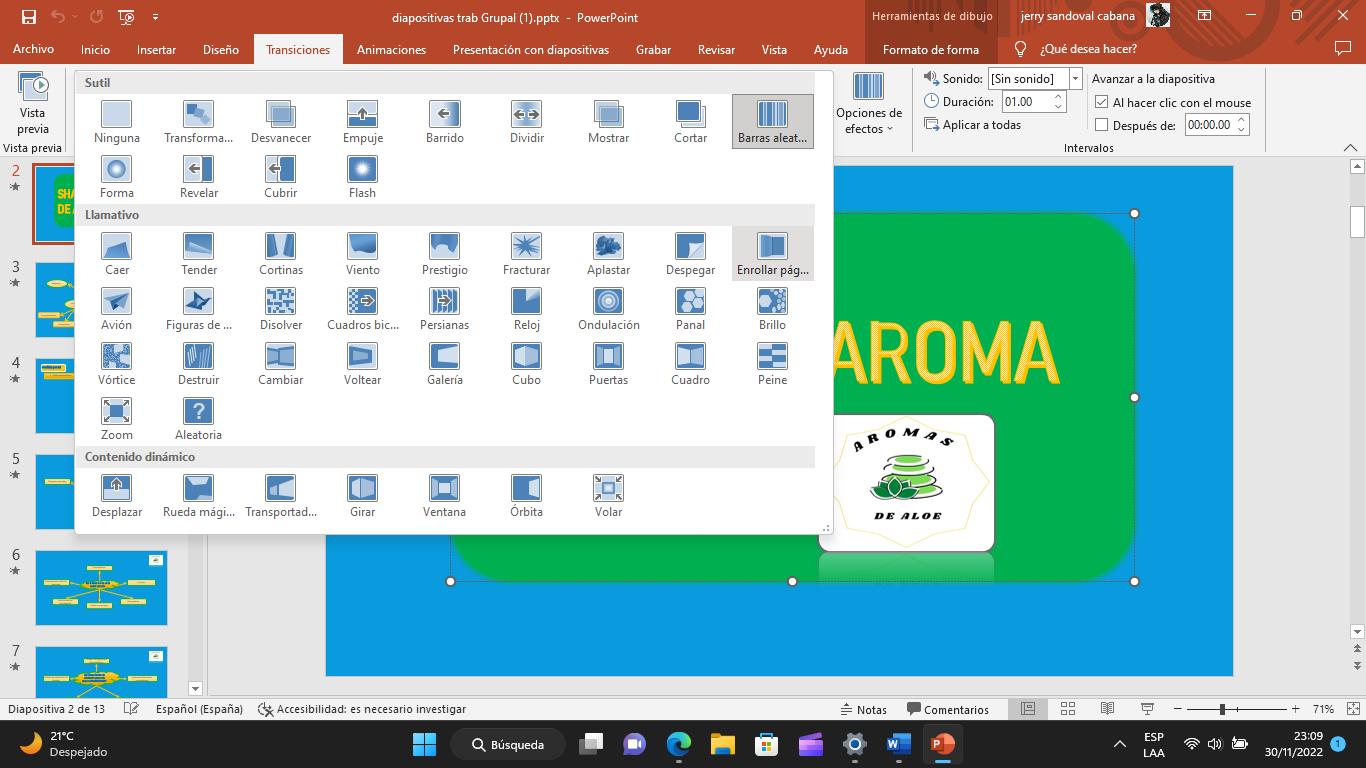Viewport: 1366px width, 768px height.
Task: Switch to slide sorter view
Action: point(1067,709)
